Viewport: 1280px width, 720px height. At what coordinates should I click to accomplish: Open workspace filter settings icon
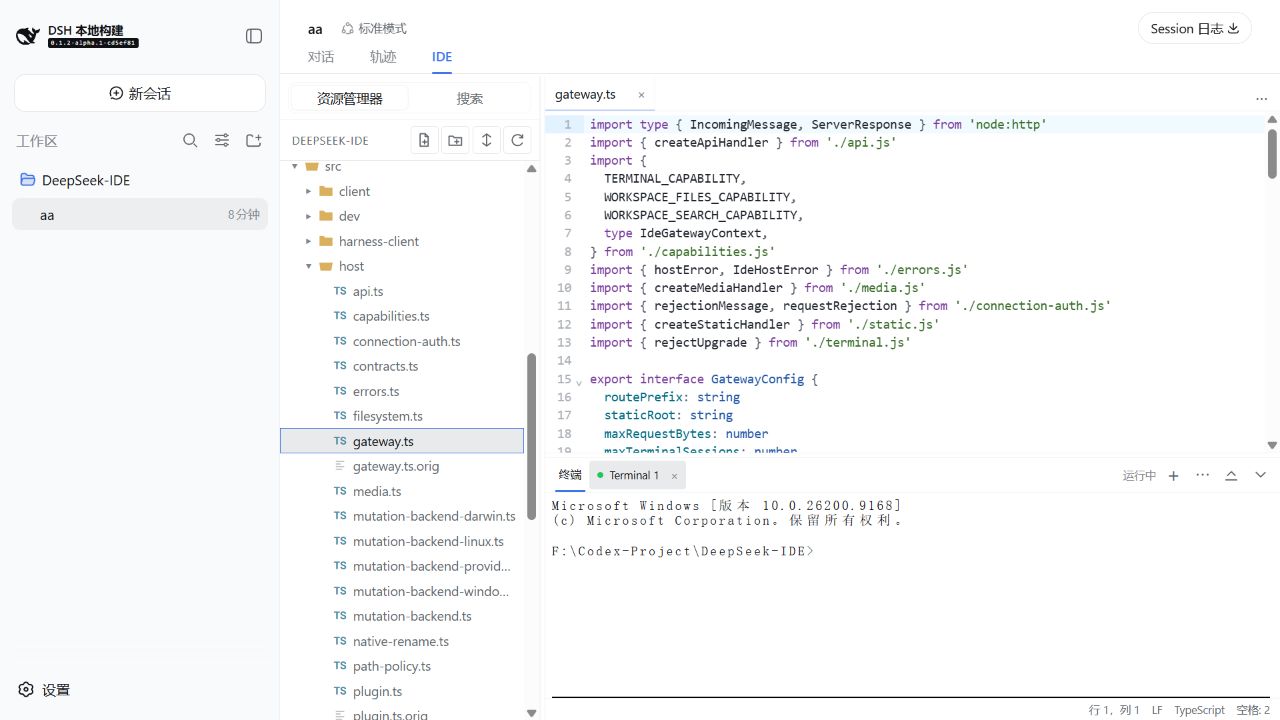pos(222,141)
